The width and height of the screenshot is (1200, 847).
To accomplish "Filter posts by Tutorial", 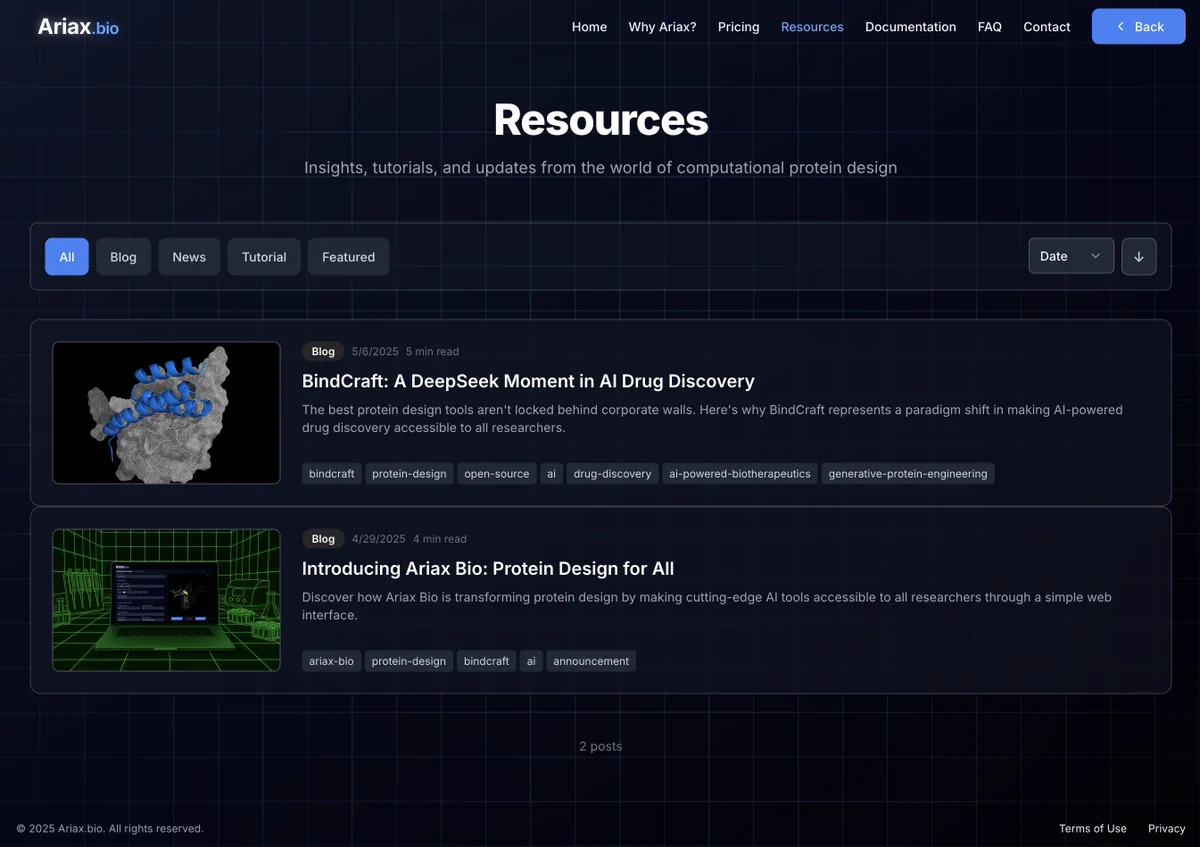I will 264,257.
